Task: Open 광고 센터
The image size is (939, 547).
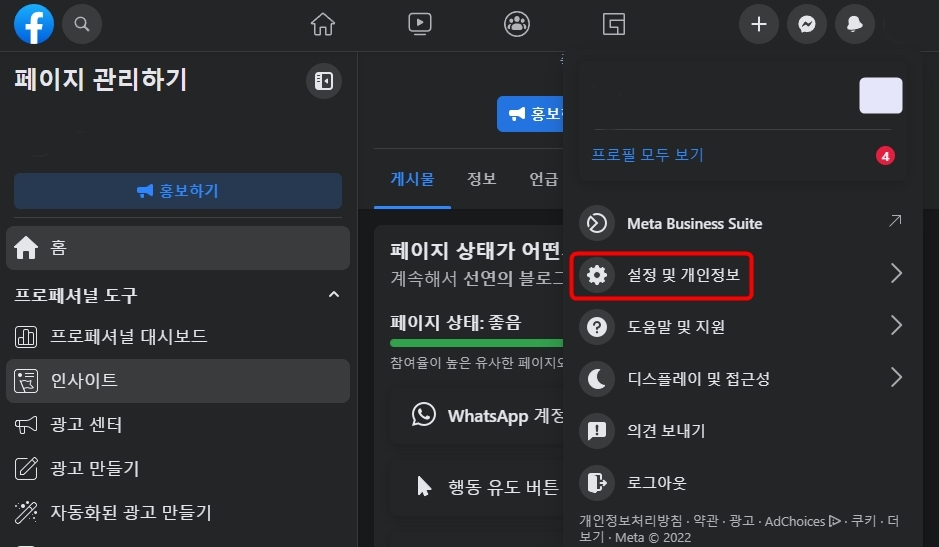Action: pos(178,425)
